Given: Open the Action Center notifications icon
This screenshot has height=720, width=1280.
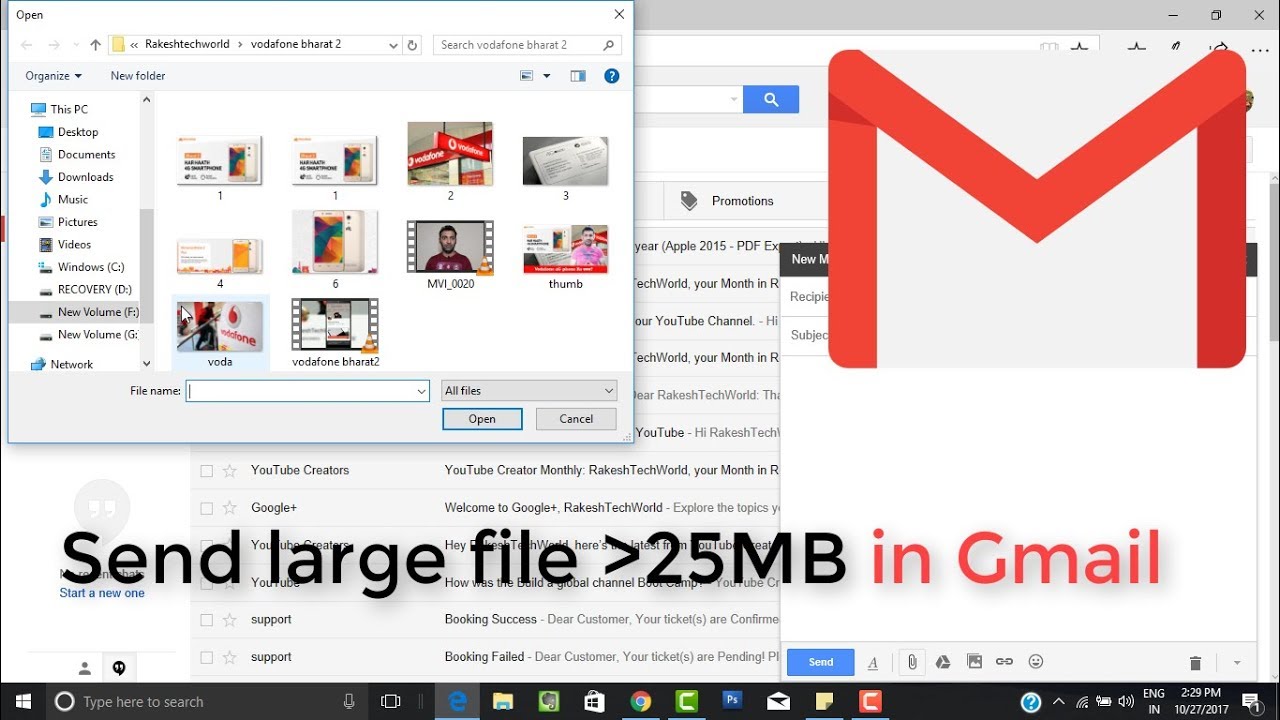Looking at the screenshot, I should pos(1251,702).
